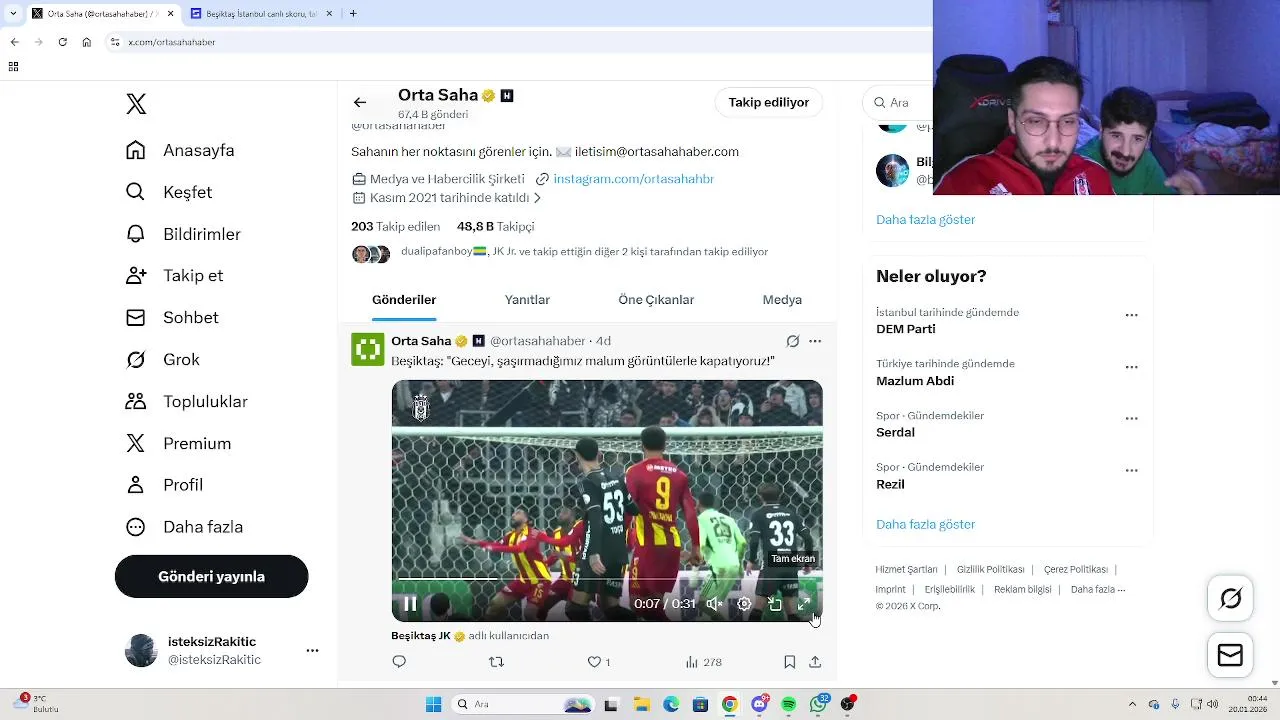Image resolution: width=1280 pixels, height=720 pixels.
Task: Open Premium in sidebar
Action: pyautogui.click(x=178, y=443)
